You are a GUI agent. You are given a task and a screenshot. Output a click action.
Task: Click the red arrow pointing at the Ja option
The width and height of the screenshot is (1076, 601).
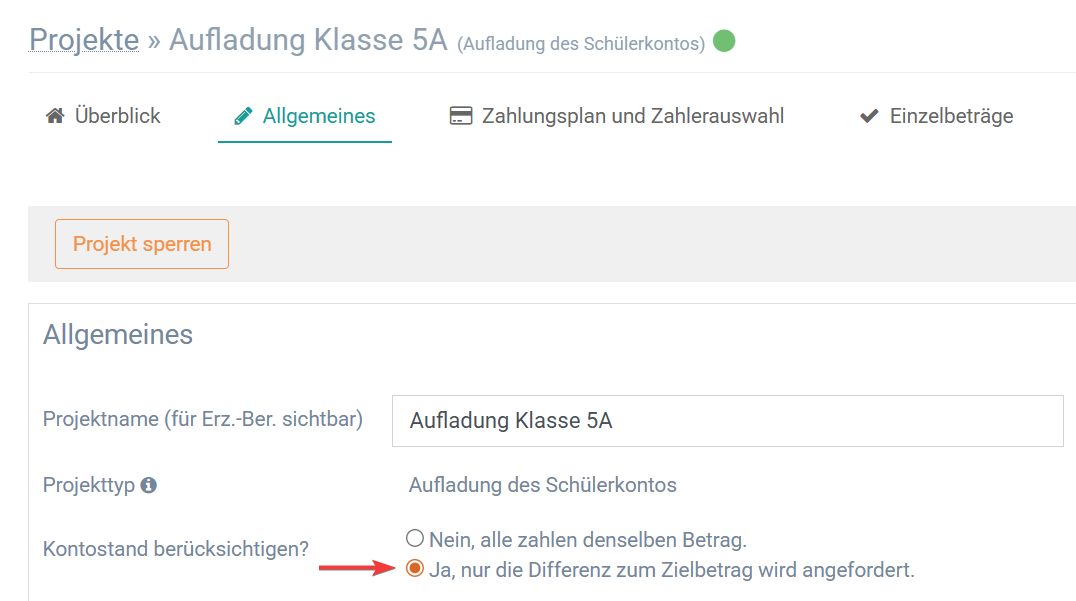[x=357, y=567]
